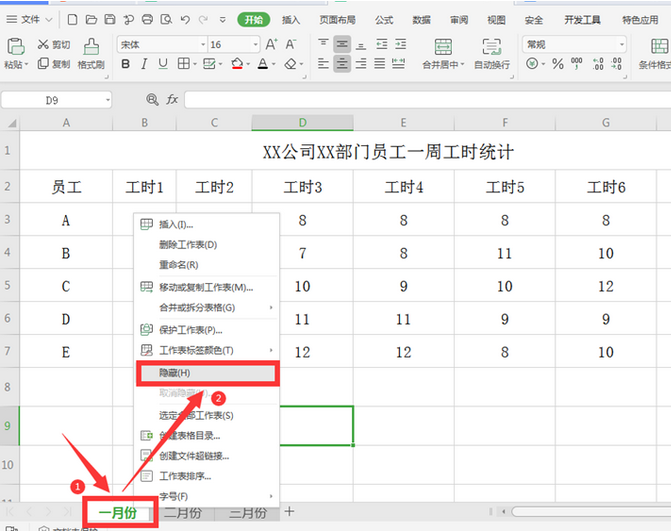Expand quick access toolbar customize arrow

coord(223,19)
